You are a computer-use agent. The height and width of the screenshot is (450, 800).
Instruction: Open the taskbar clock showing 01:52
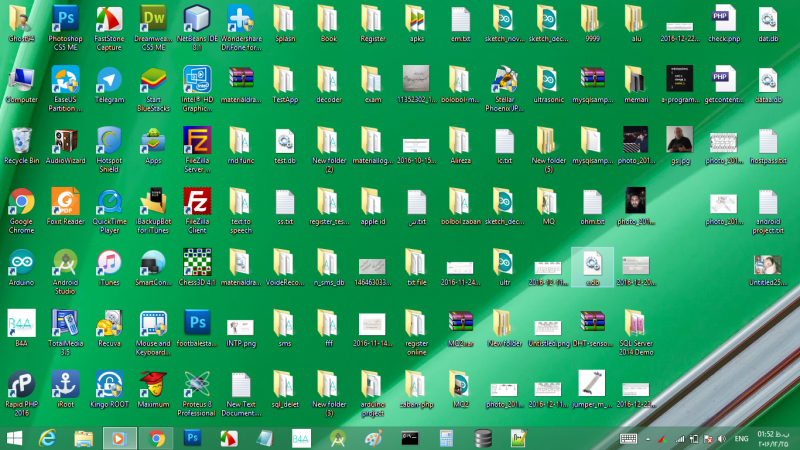pyautogui.click(x=773, y=439)
